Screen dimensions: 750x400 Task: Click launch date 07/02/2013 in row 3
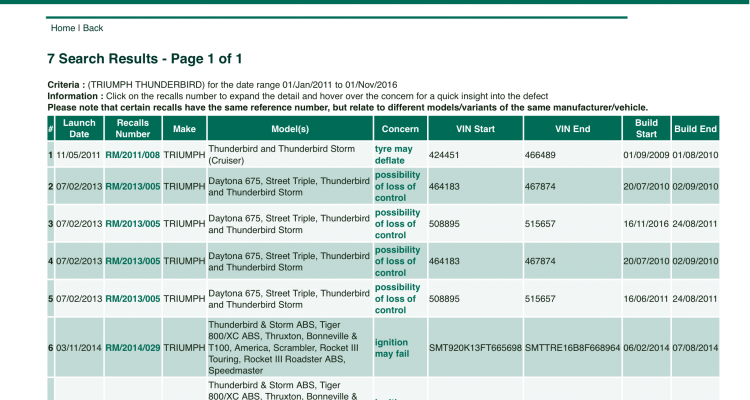pyautogui.click(x=79, y=224)
